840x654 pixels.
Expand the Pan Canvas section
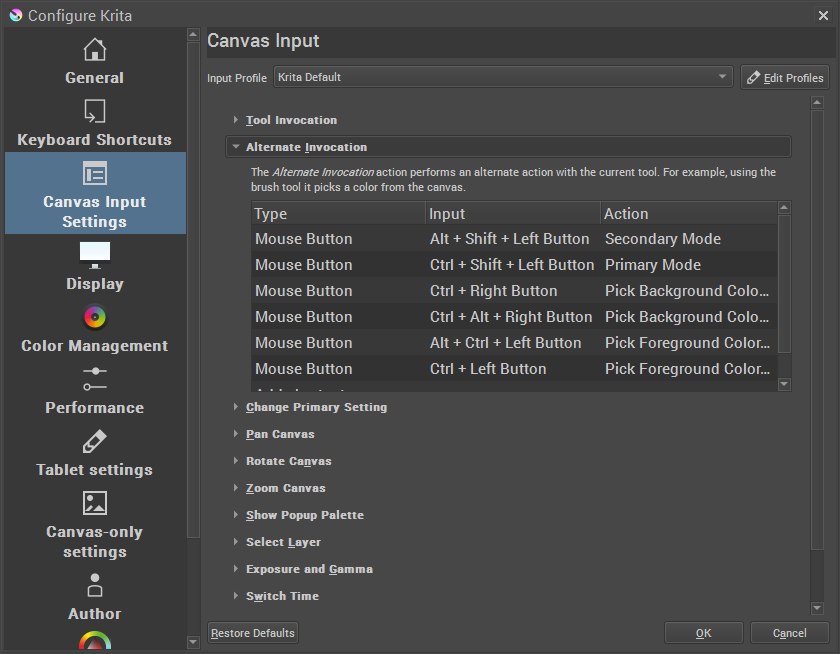[235, 433]
